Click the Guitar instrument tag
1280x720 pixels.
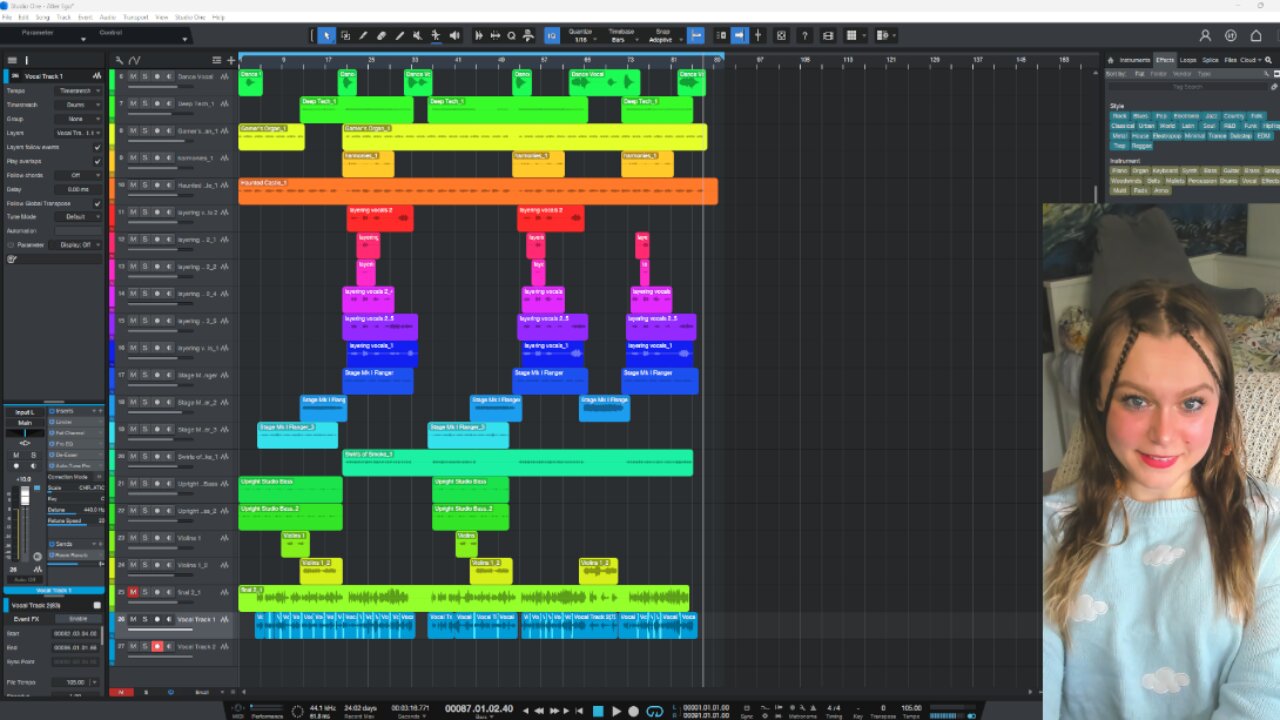pos(1231,170)
